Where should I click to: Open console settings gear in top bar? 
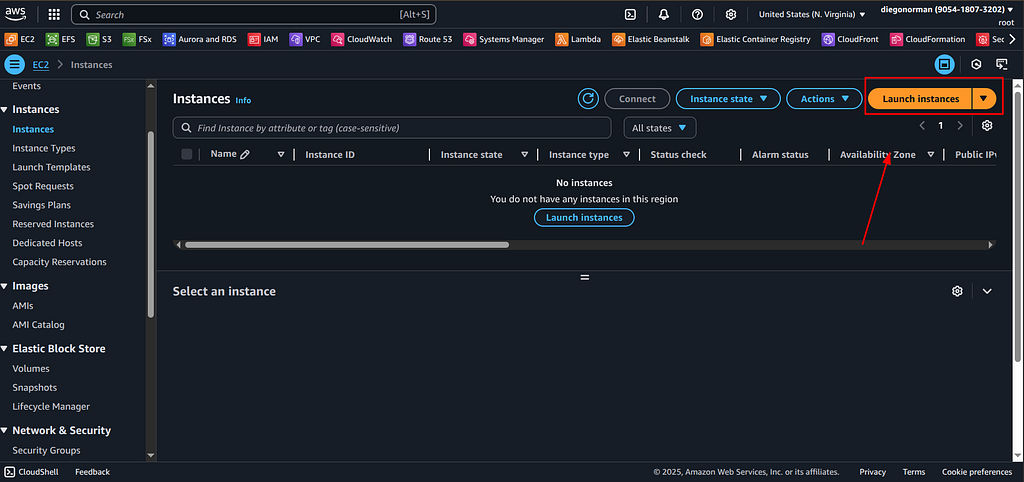731,14
